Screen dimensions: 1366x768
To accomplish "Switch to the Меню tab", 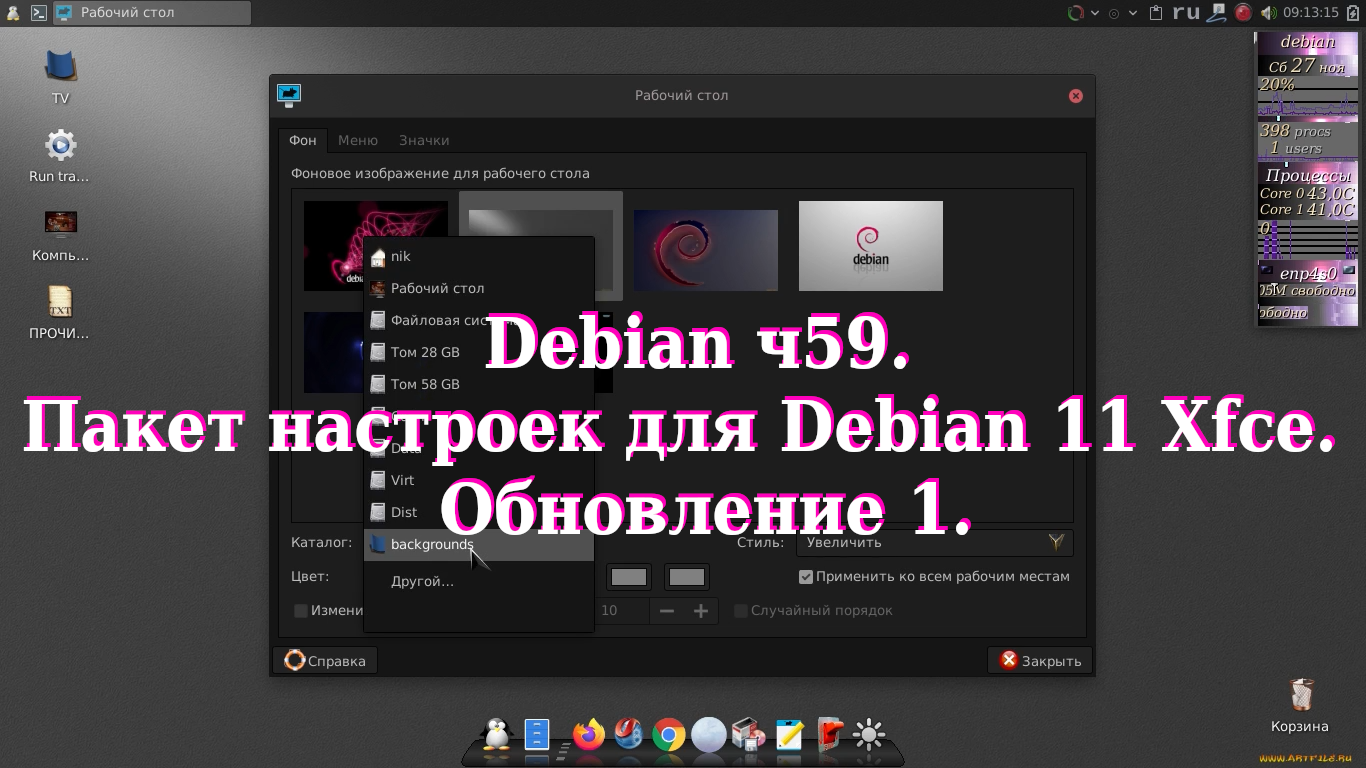I will click(x=358, y=141).
